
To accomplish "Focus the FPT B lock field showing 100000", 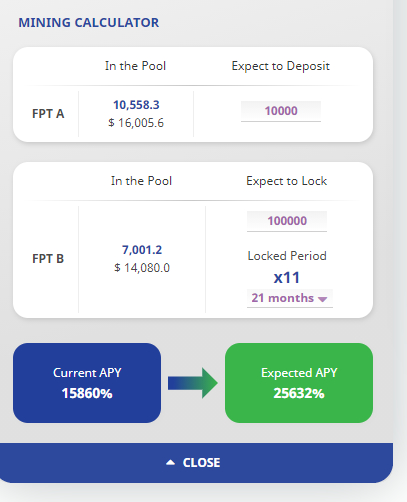I will (x=287, y=221).
